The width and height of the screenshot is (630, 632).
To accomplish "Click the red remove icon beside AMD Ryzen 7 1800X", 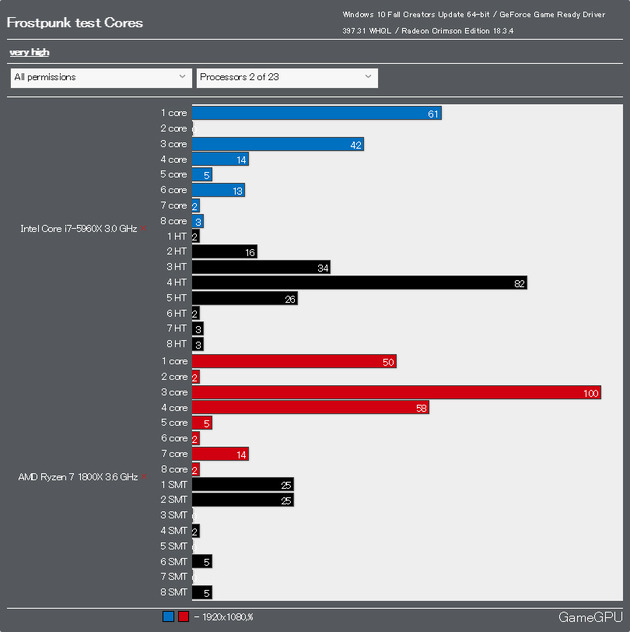I will click(x=144, y=477).
